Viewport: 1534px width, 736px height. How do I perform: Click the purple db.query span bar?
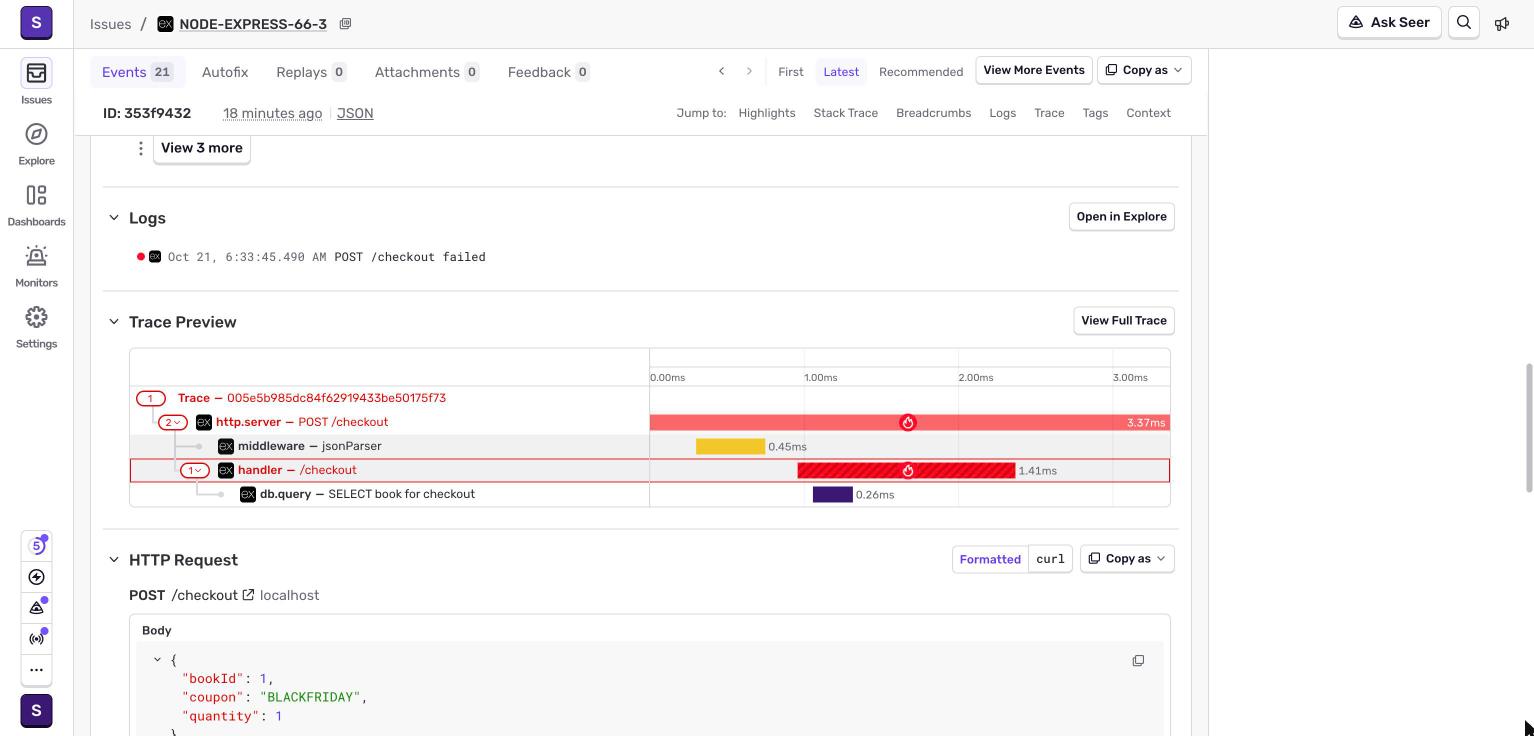point(833,495)
